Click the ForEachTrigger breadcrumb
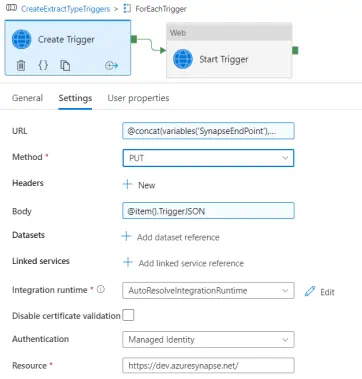Image resolution: width=362 pixels, height=379 pixels. [161, 9]
